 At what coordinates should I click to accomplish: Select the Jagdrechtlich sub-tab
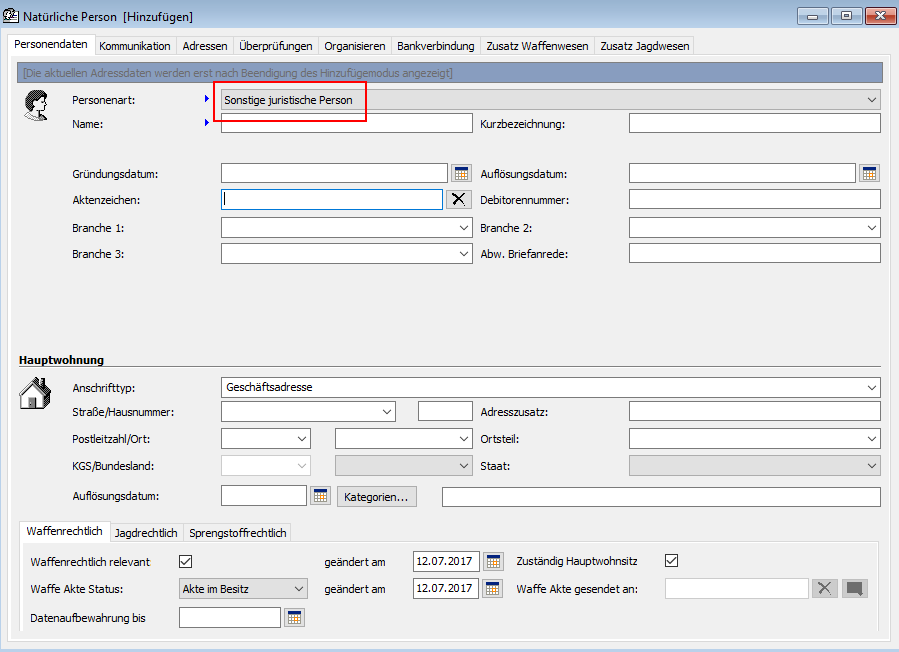[146, 533]
